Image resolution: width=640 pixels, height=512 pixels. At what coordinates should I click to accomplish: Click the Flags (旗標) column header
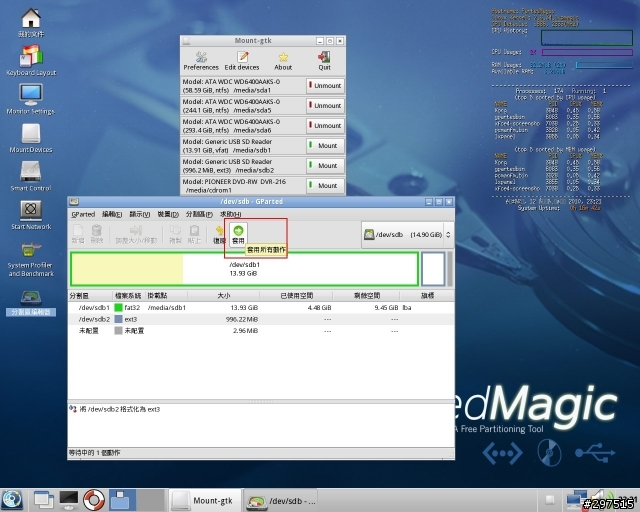[427, 296]
